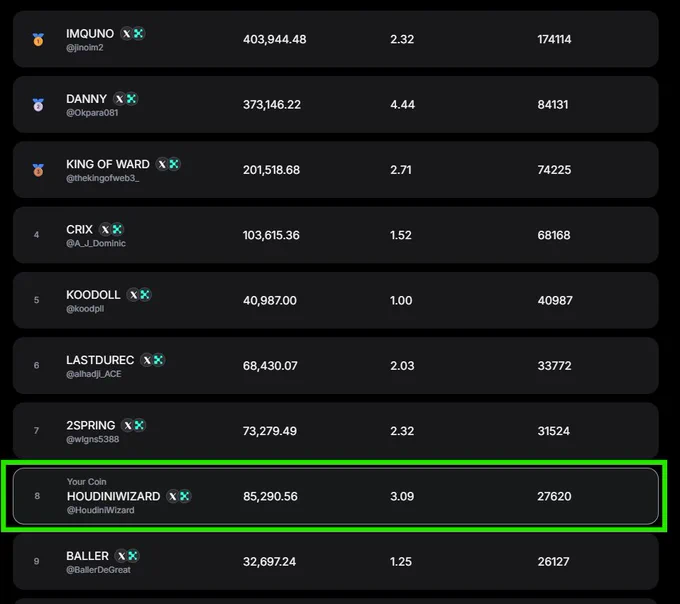The width and height of the screenshot is (680, 604).
Task: Open CRIX's X profile icon
Action: (x=105, y=230)
